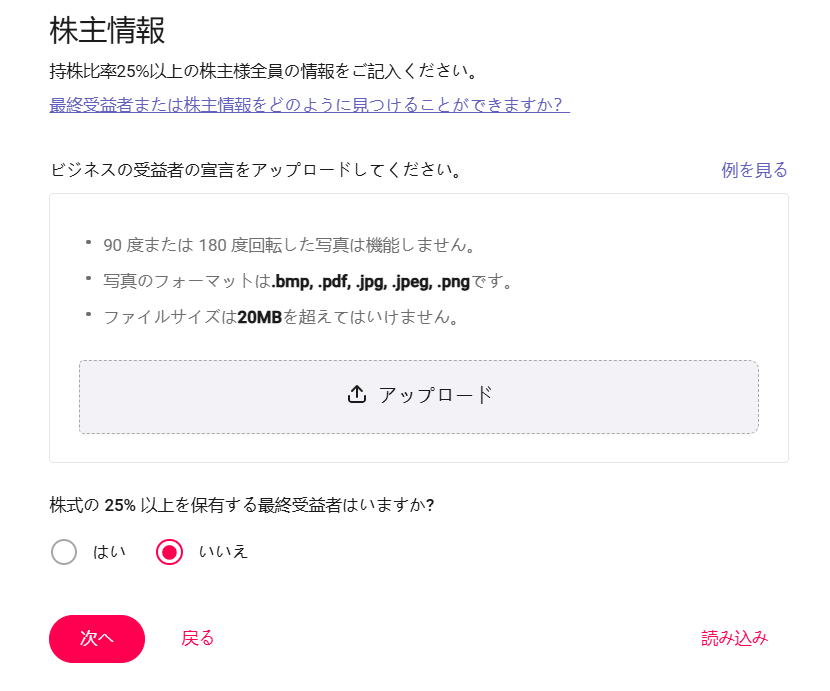Click the bullet point before ファイルサイズ line
The image size is (830, 691).
(88, 315)
